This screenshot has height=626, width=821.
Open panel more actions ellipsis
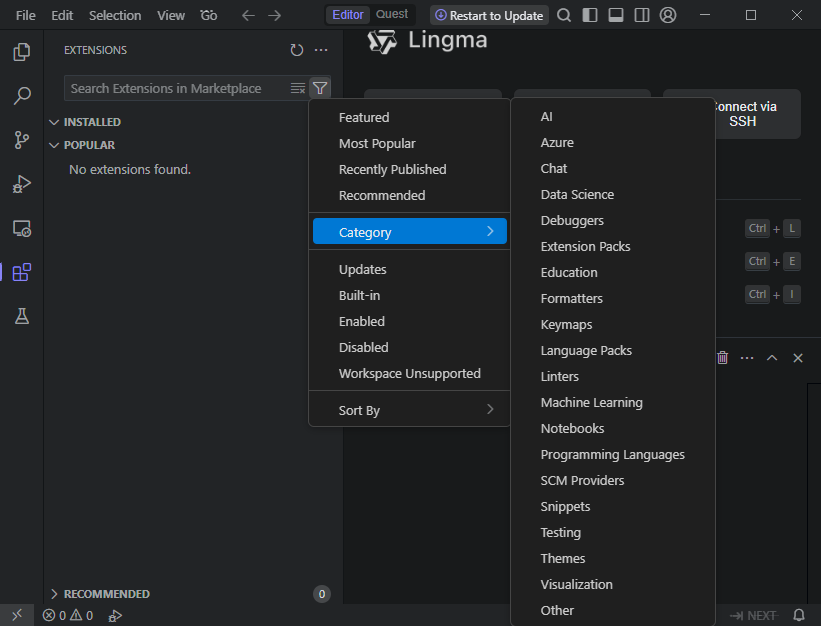coord(747,358)
